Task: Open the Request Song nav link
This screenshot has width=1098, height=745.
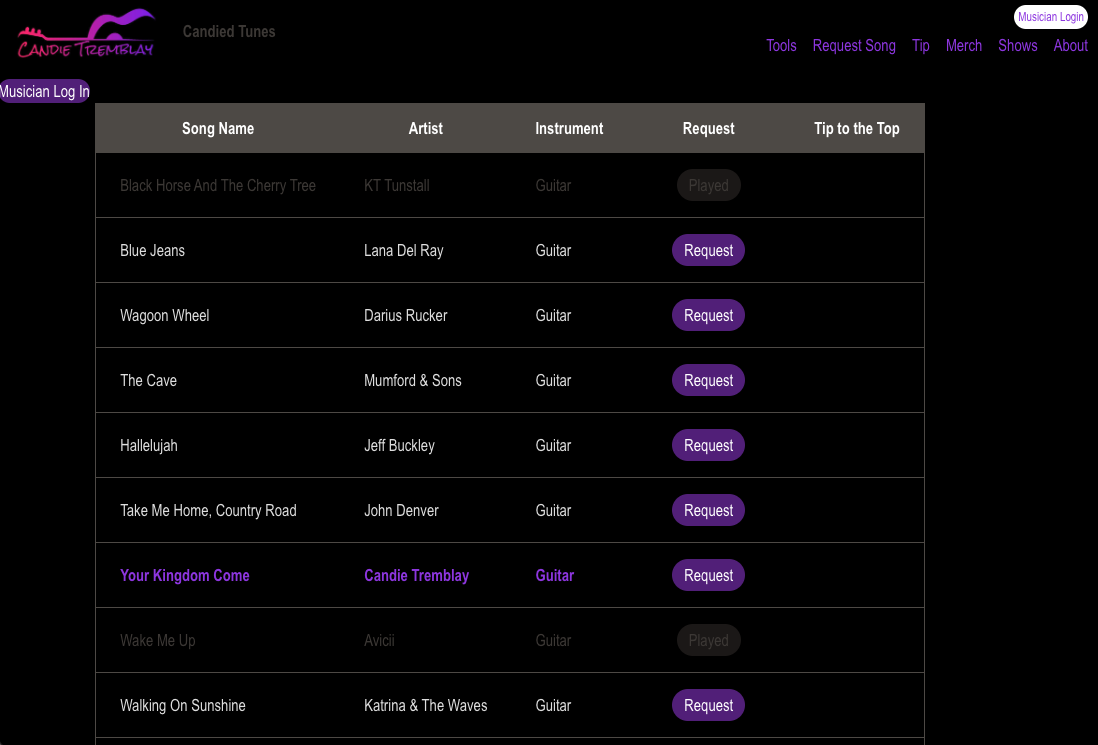Action: pyautogui.click(x=854, y=46)
